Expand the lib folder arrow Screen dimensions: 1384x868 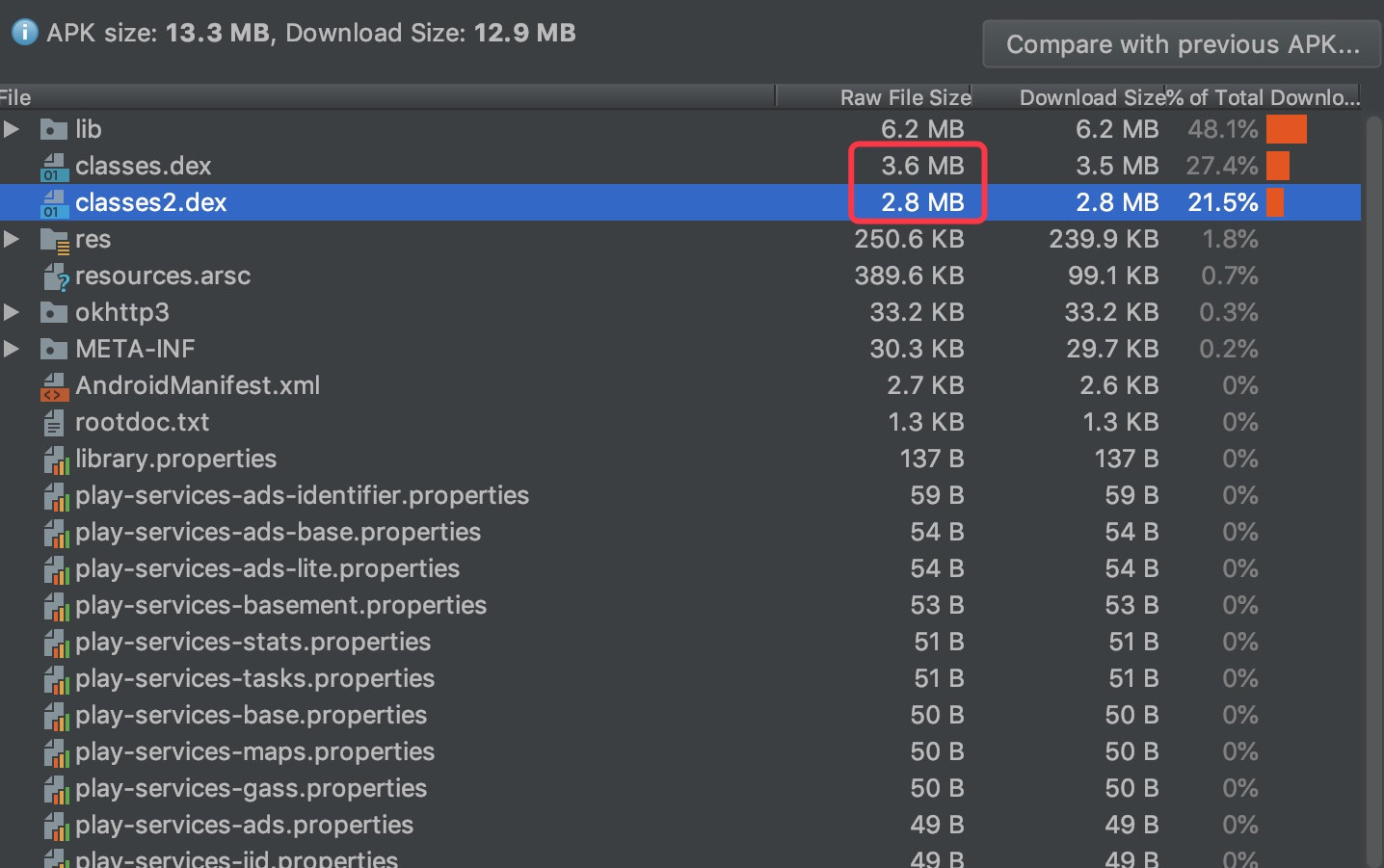click(x=12, y=129)
